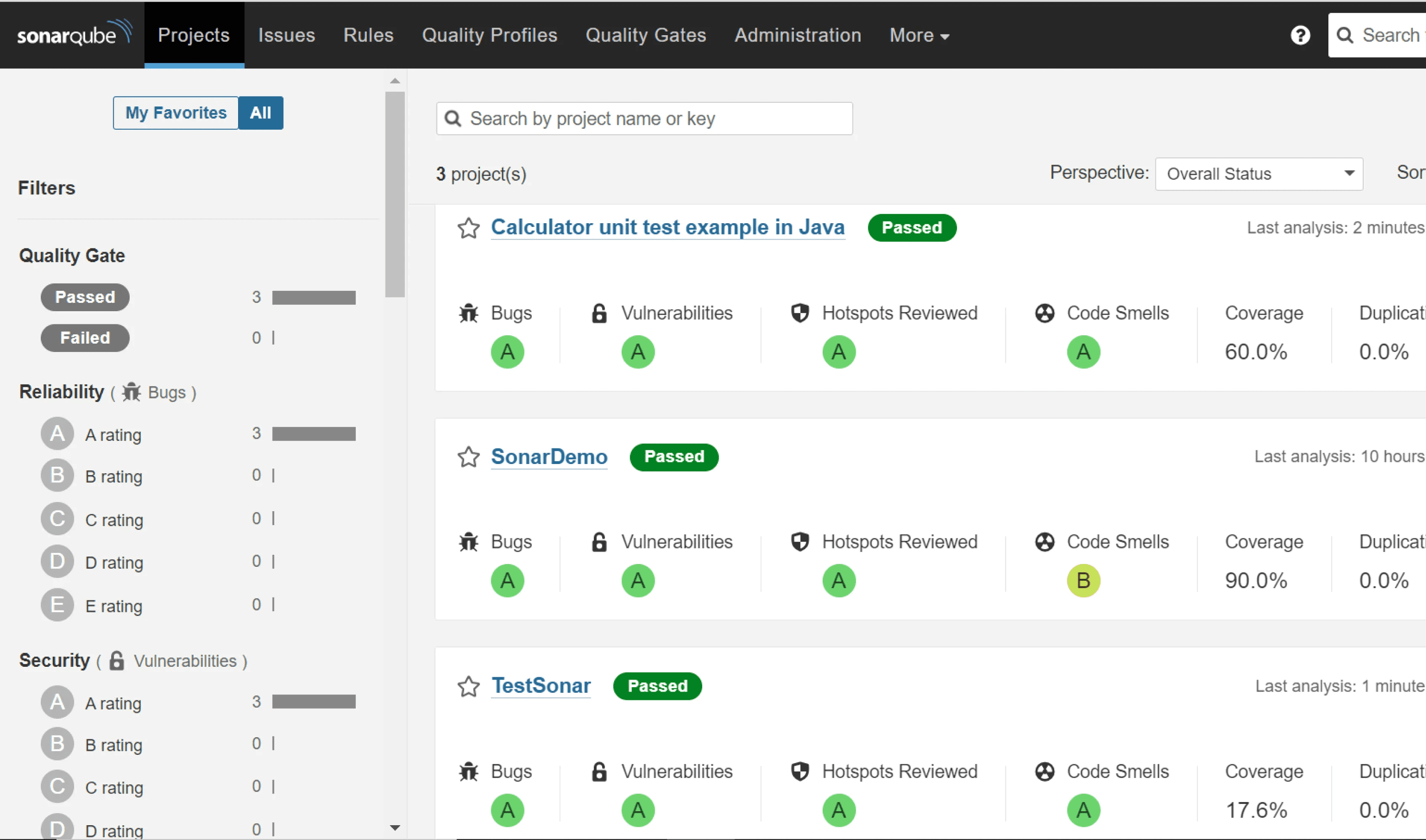Click Calculator project's Bugs A rating badge
This screenshot has height=840, width=1426.
point(507,352)
